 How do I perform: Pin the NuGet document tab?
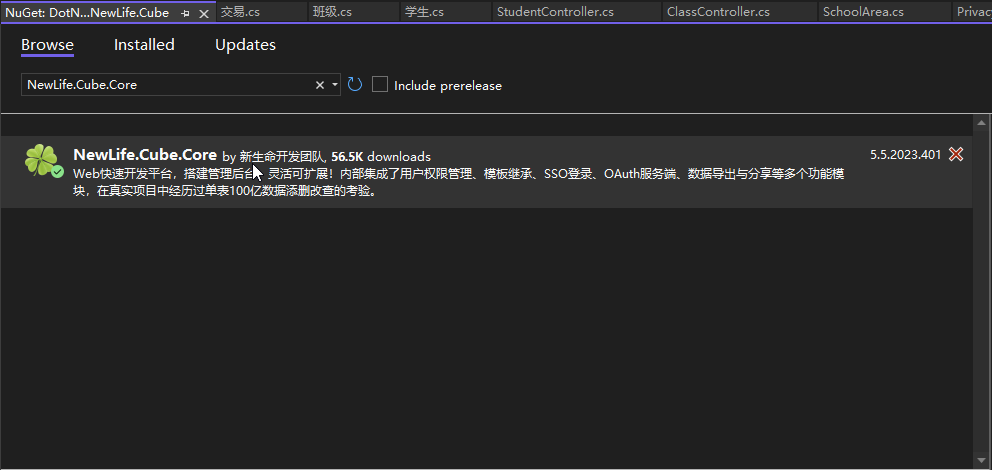186,13
